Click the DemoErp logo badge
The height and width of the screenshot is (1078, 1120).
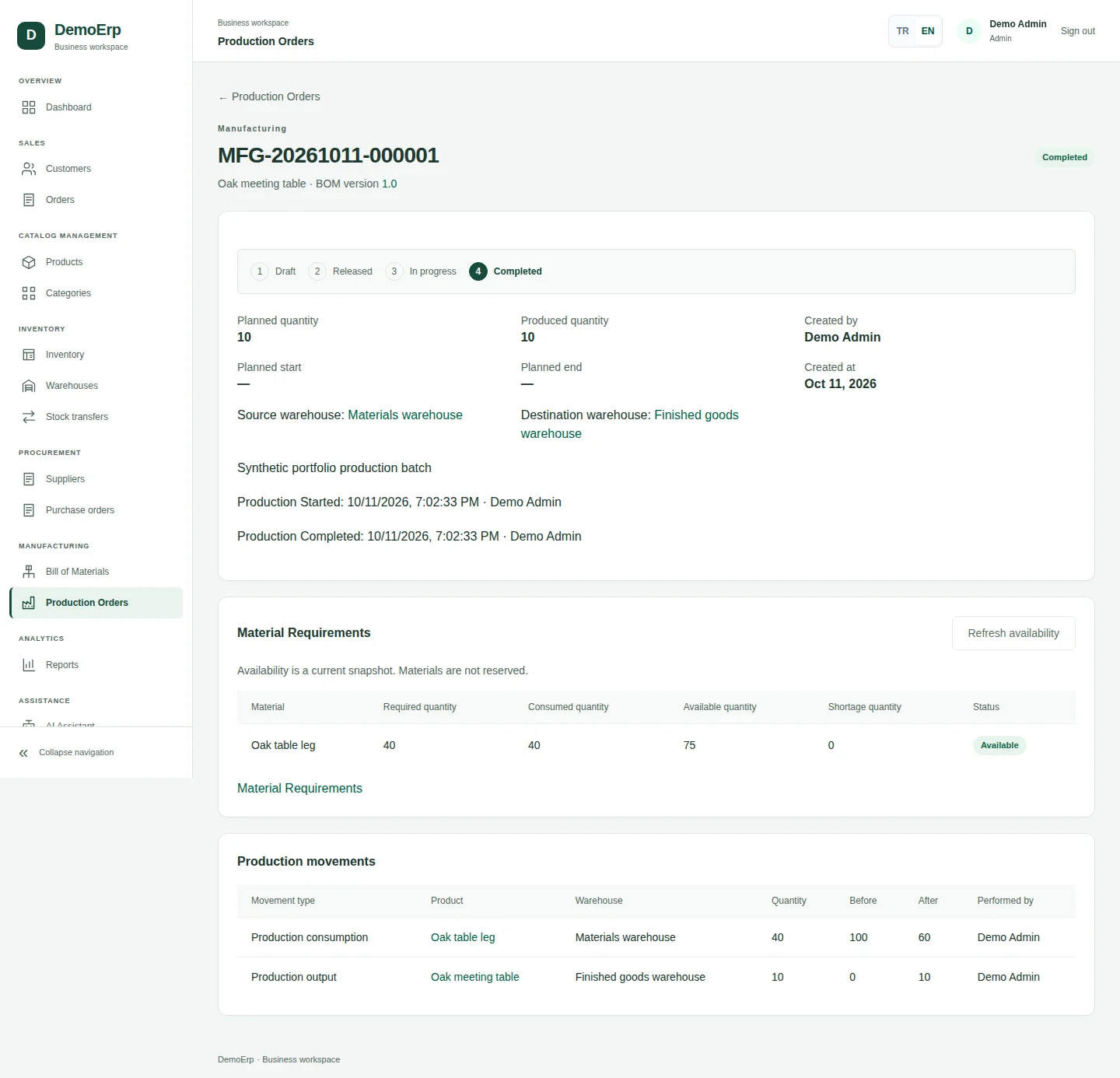click(x=31, y=35)
